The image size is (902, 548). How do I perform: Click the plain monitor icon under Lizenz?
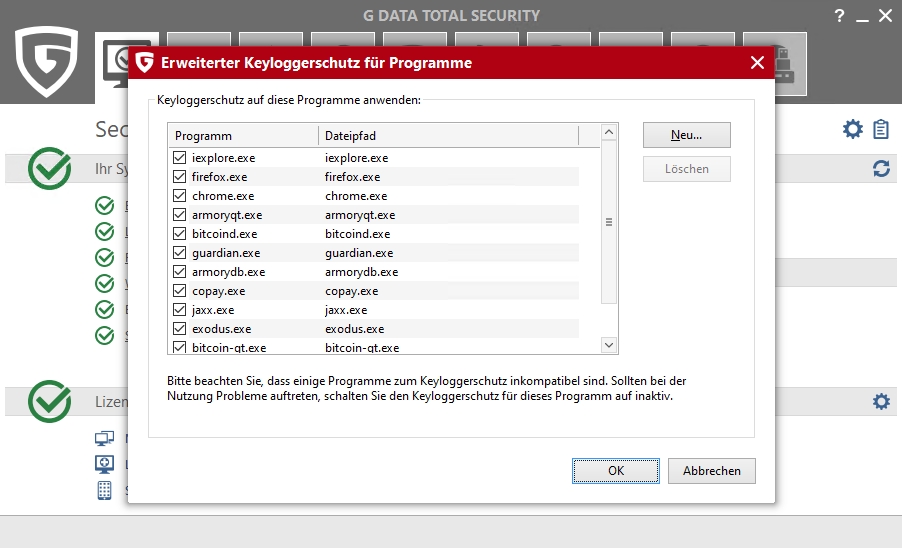tap(104, 439)
